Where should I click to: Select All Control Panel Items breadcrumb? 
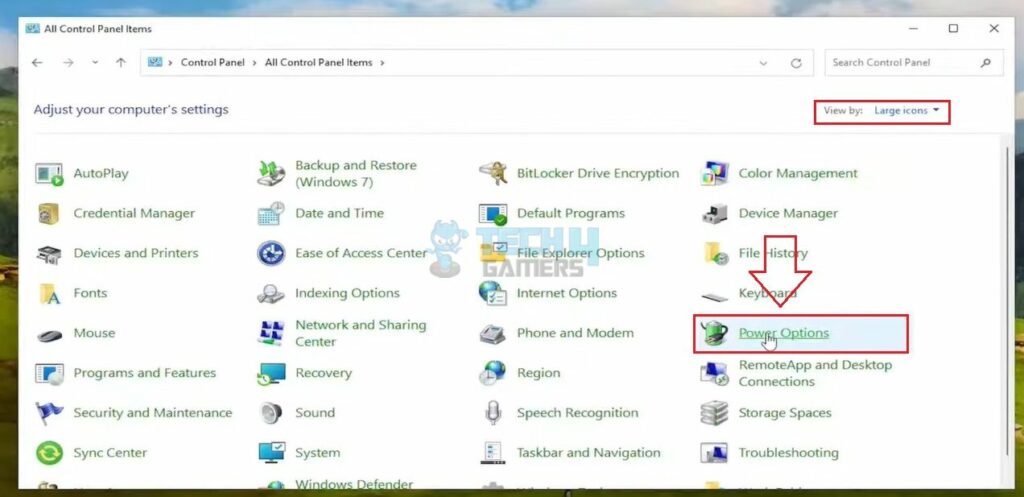tap(319, 63)
